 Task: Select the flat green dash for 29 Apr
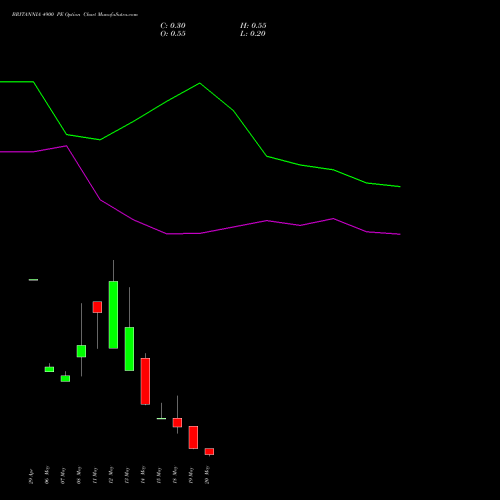[33, 280]
